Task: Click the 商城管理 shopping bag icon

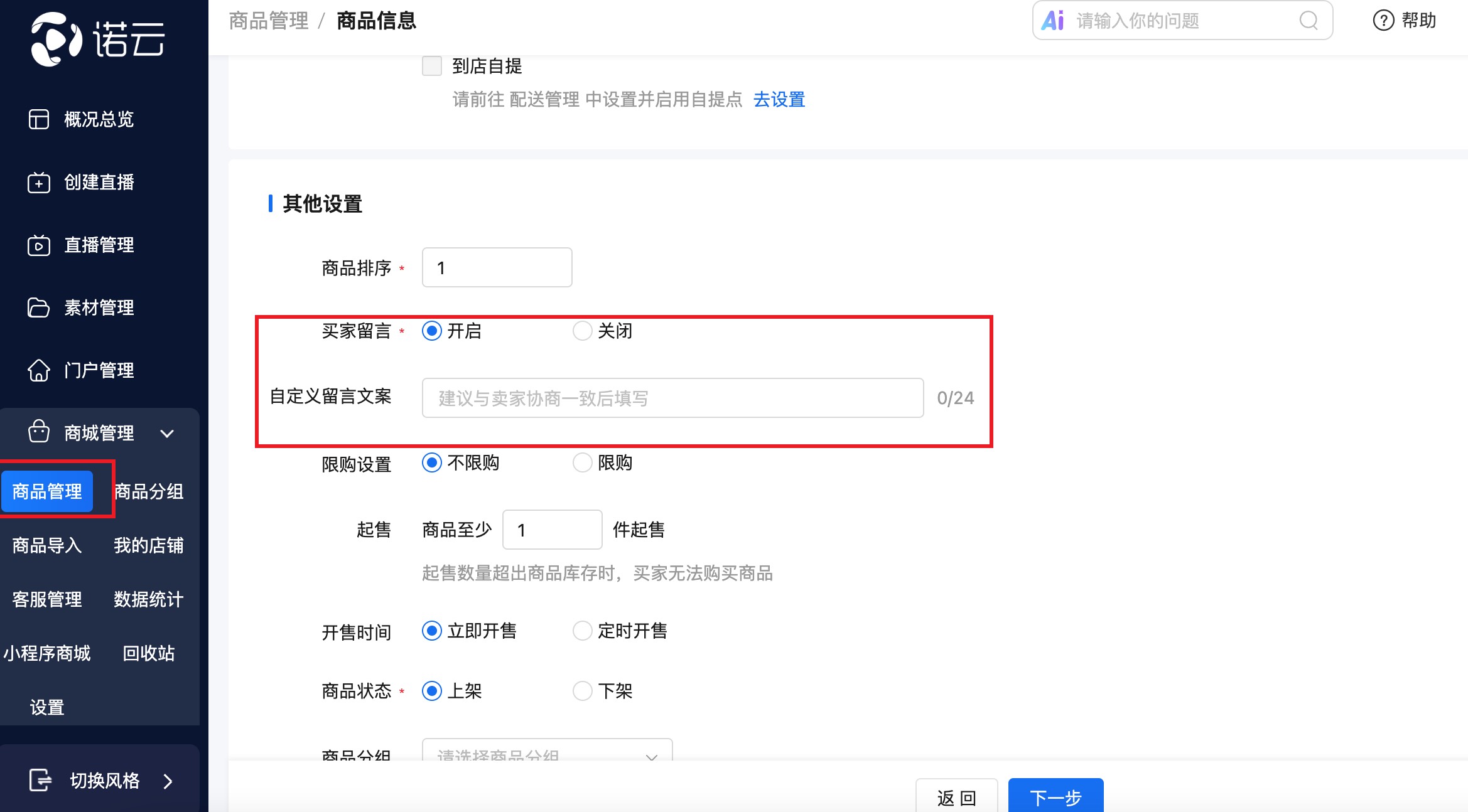Action: (38, 432)
